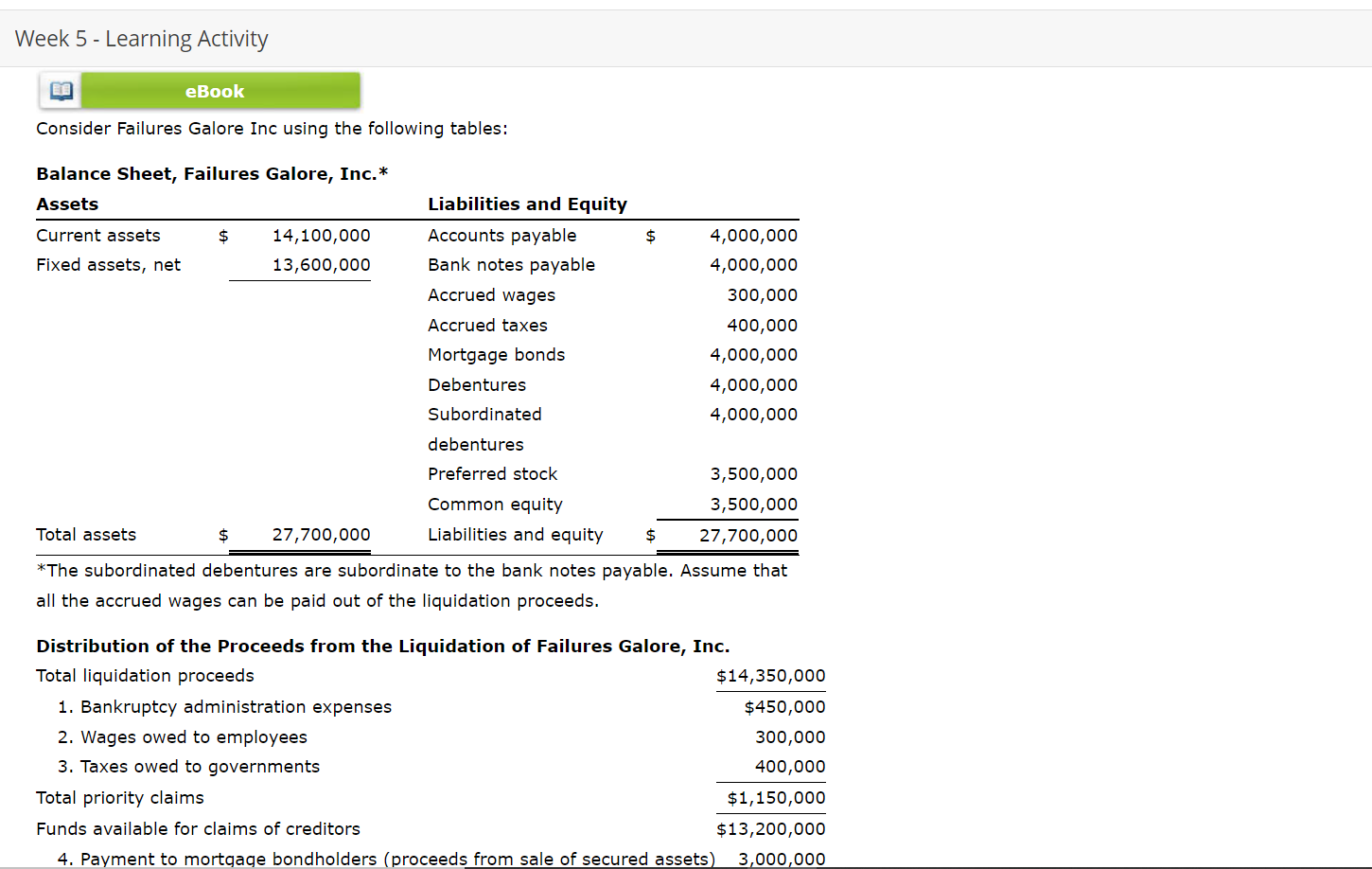1372x869 pixels.
Task: Select the "Bank notes payable" row label
Action: (x=511, y=265)
